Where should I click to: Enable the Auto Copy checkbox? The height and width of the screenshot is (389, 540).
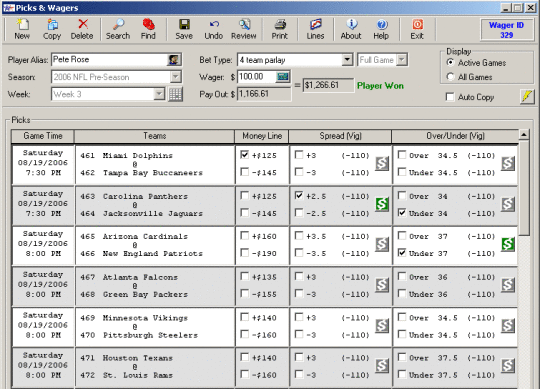click(450, 97)
